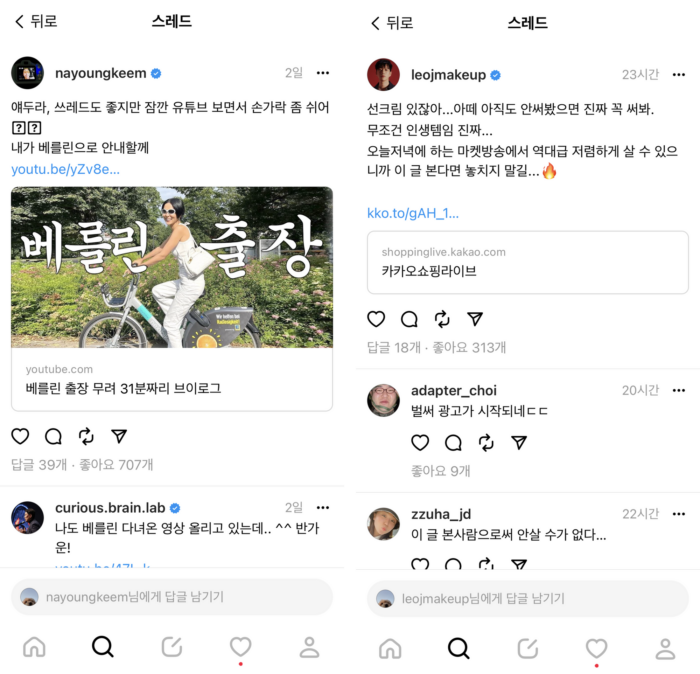Open the 베를린 출장 video thumbnail
The height and width of the screenshot is (674, 700).
(x=172, y=267)
